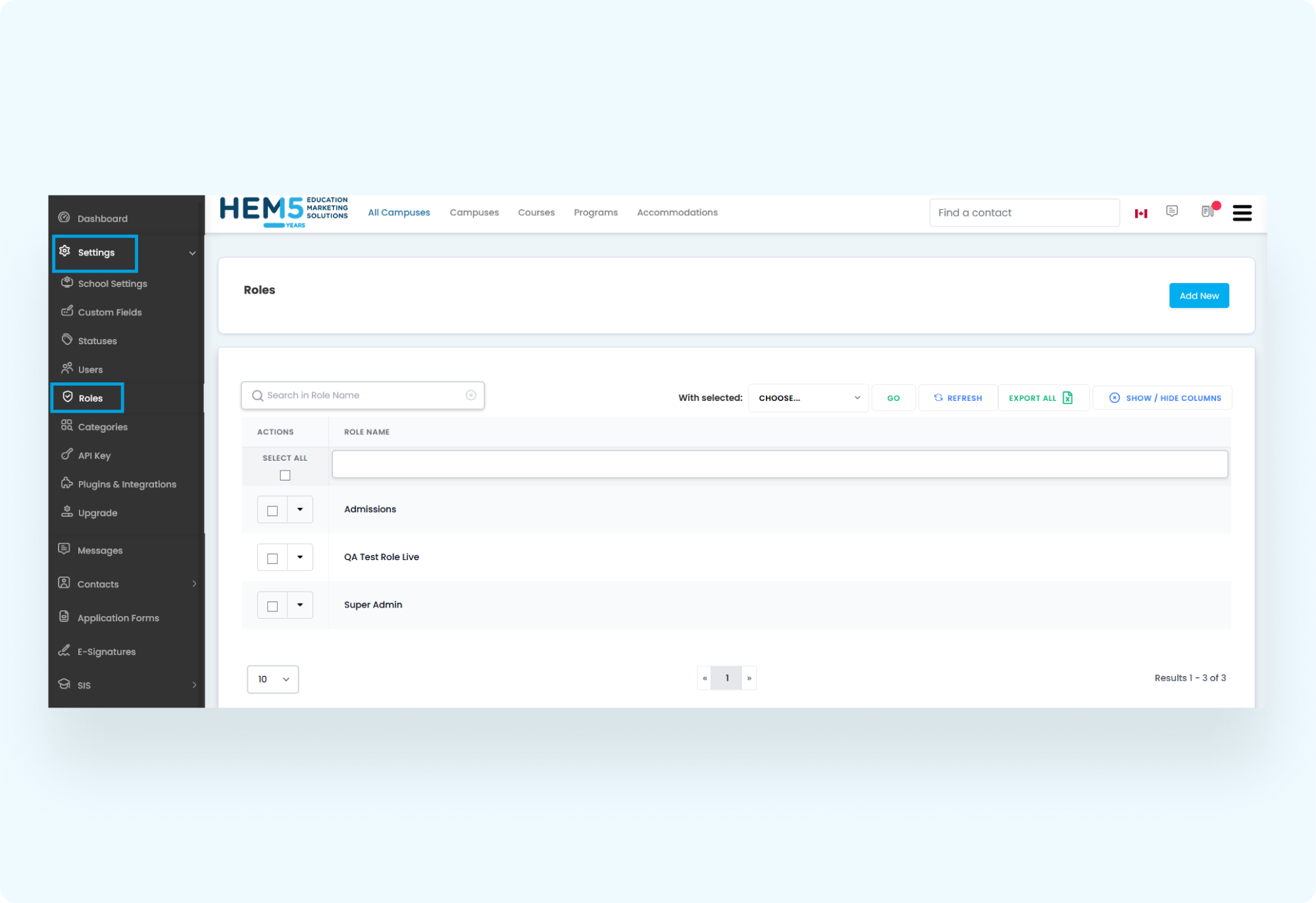Screen dimensions: 1316x903
Task: Open the Accommodations menu item
Action: point(677,212)
